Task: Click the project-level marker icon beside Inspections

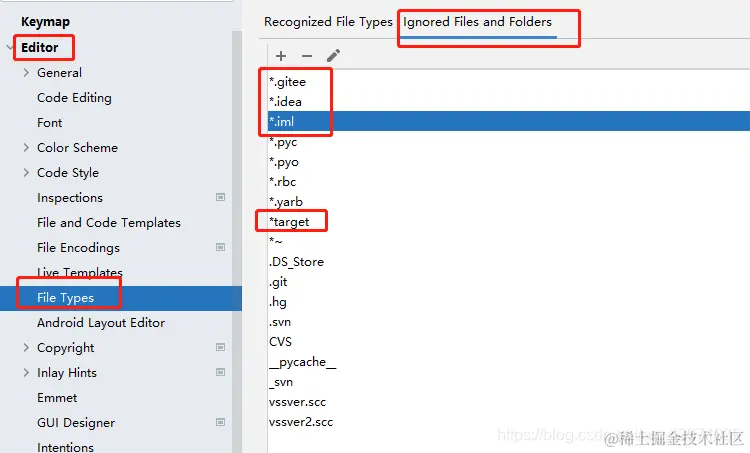Action: [221, 197]
